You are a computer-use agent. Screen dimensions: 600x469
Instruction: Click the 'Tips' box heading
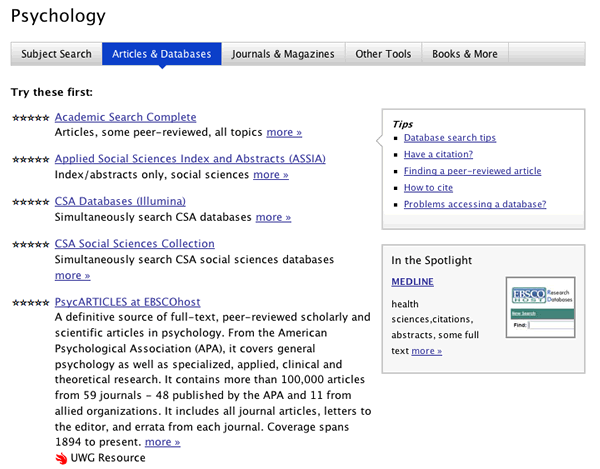[x=403, y=124]
